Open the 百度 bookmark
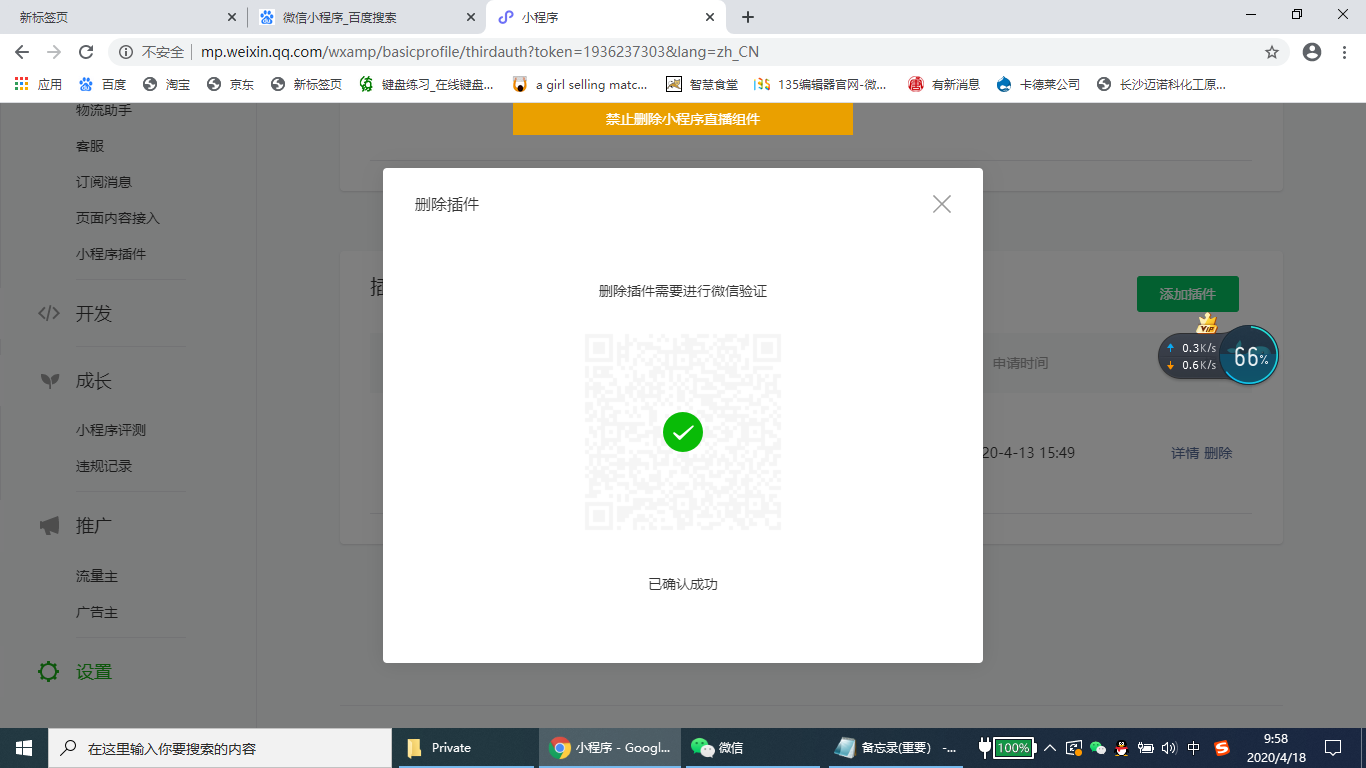The height and width of the screenshot is (768, 1366). 102,84
